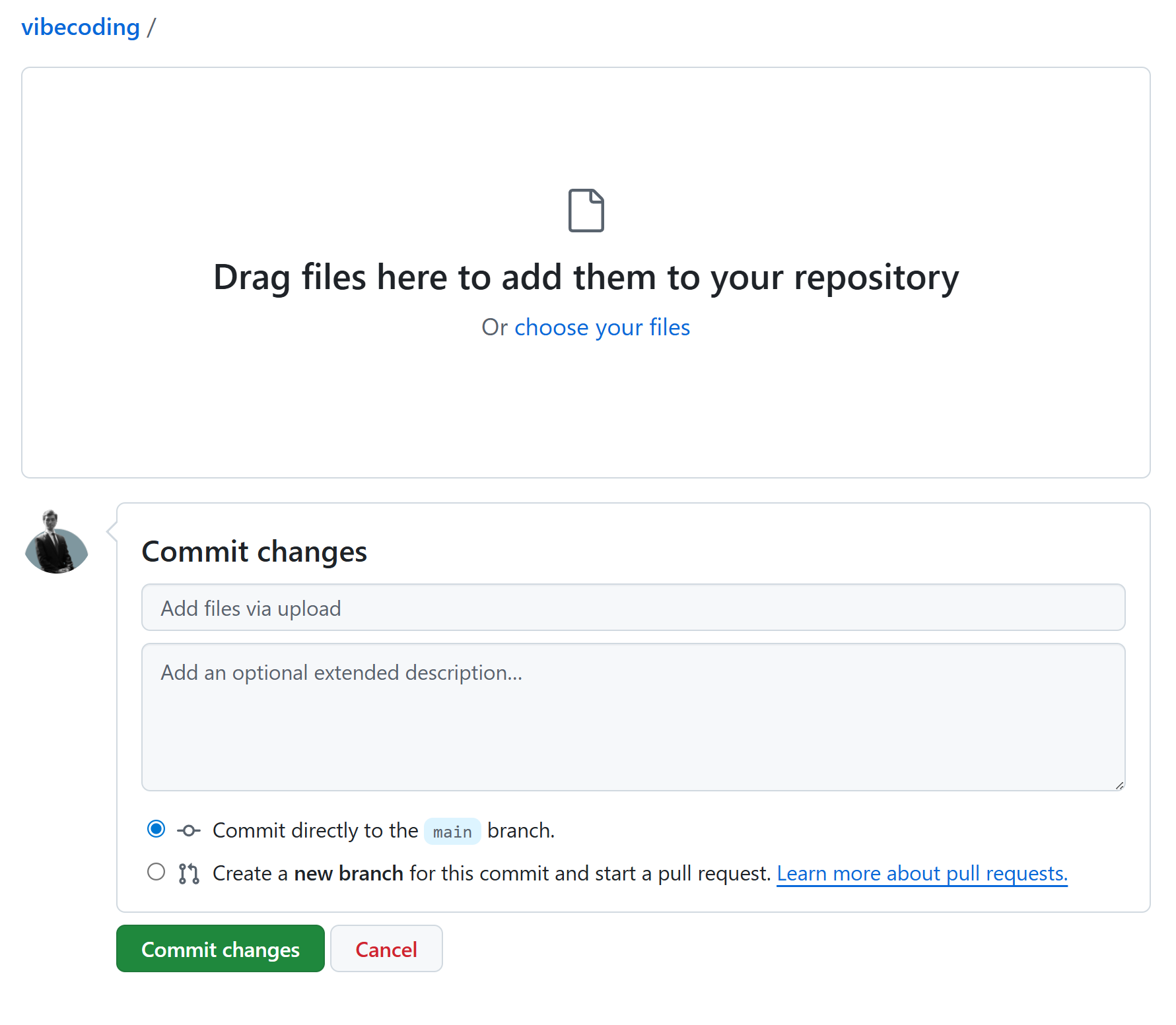Choose the create a new branch radio button
Image resolution: width=1176 pixels, height=1025 pixels.
coord(156,872)
